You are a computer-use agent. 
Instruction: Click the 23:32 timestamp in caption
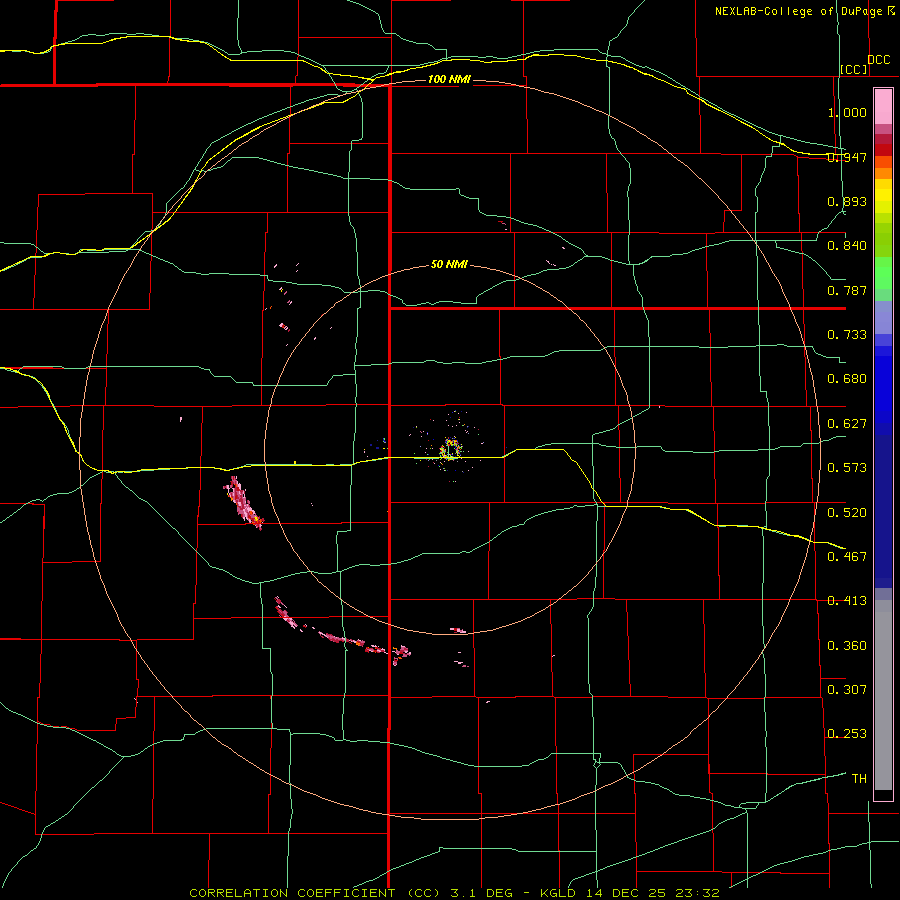[x=697, y=893]
